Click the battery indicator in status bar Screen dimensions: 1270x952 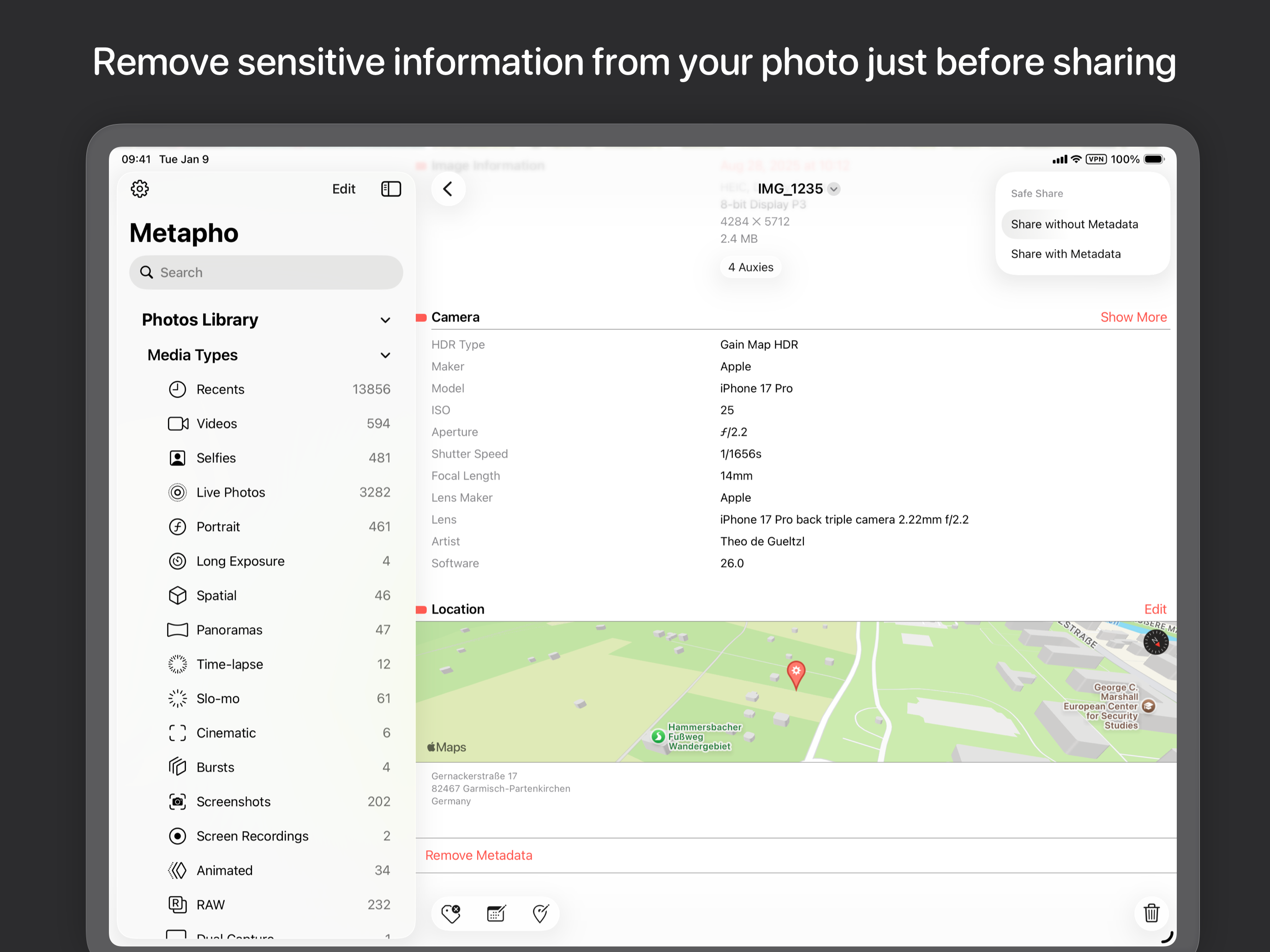pos(1154,160)
